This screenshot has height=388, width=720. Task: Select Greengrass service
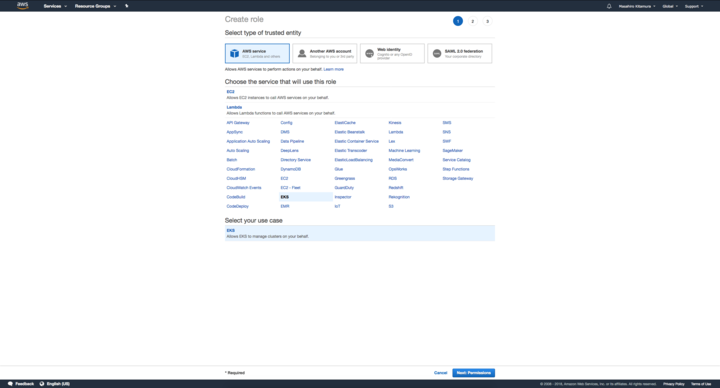point(344,178)
